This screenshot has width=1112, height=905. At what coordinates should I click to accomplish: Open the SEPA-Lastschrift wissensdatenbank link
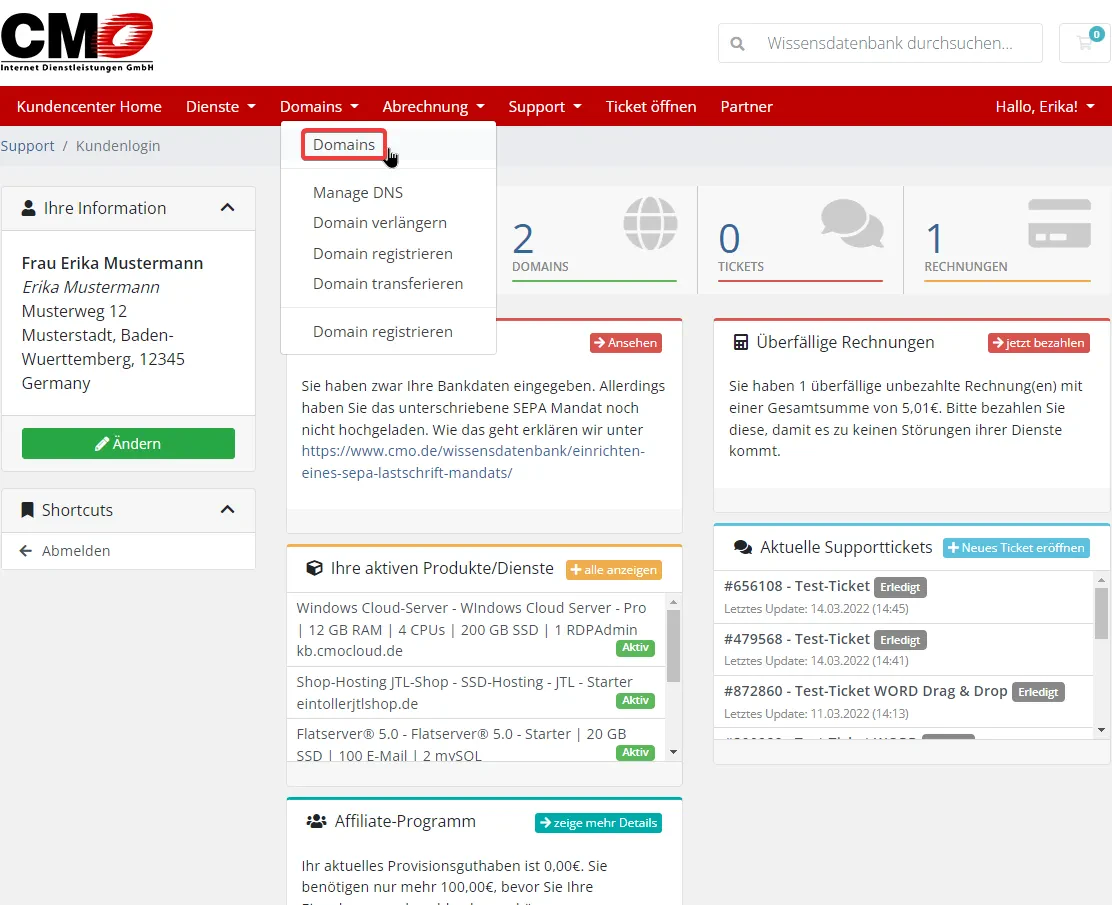(x=473, y=462)
